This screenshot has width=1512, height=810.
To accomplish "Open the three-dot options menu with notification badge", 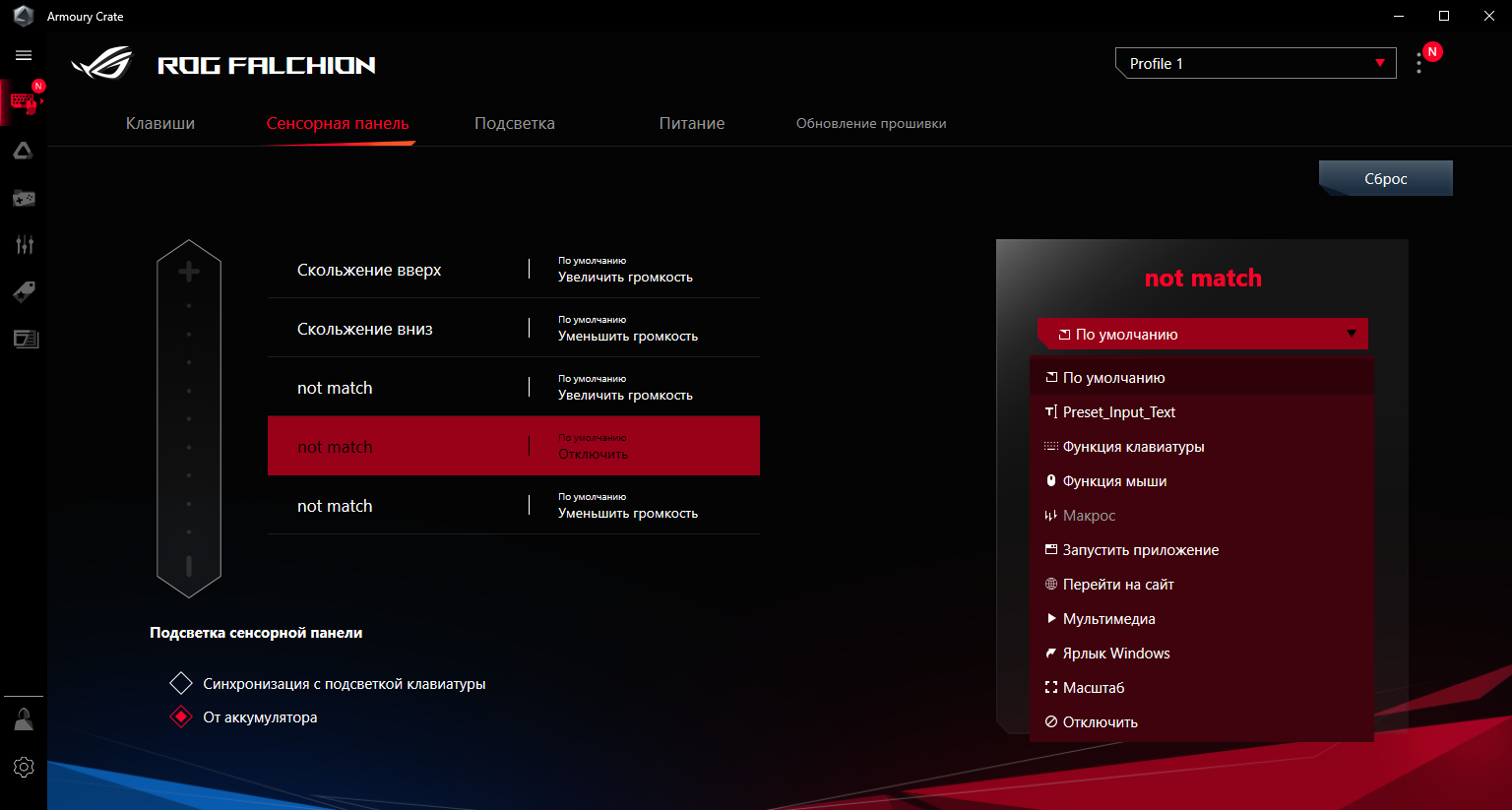I will tap(1418, 63).
